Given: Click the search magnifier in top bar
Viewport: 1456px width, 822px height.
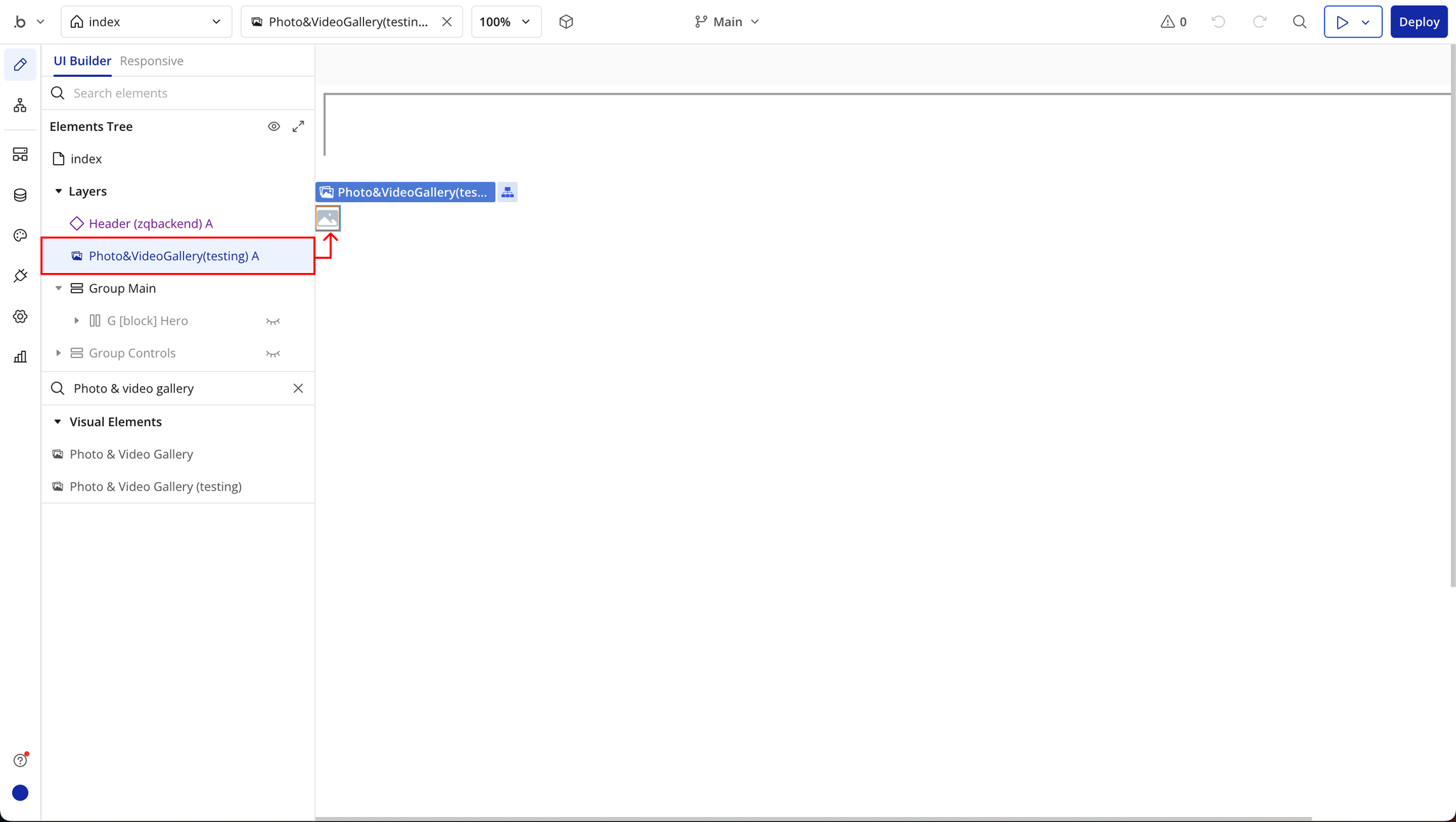Looking at the screenshot, I should click(1300, 22).
